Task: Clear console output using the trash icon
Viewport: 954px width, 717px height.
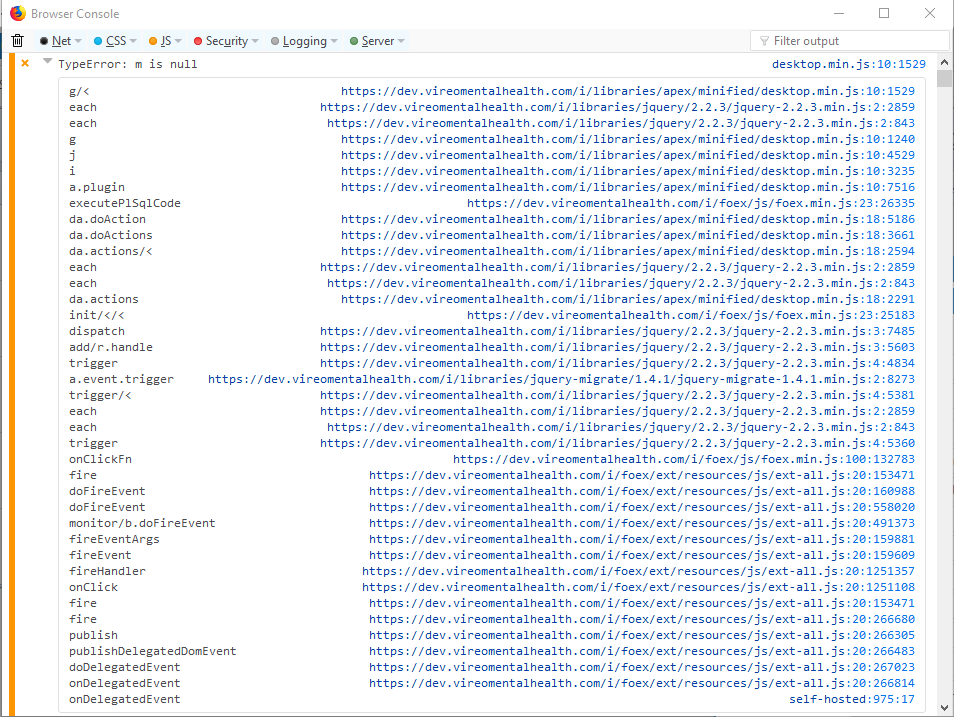Action: 16,41
